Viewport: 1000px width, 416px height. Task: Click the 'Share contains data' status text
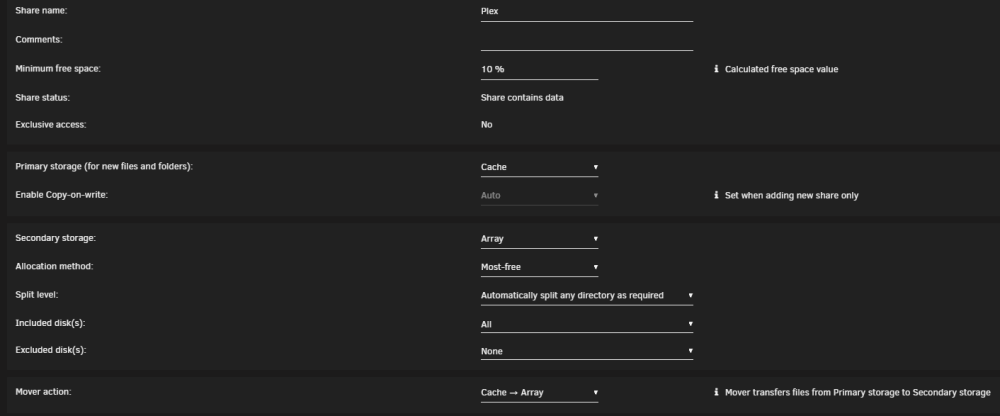pos(522,98)
